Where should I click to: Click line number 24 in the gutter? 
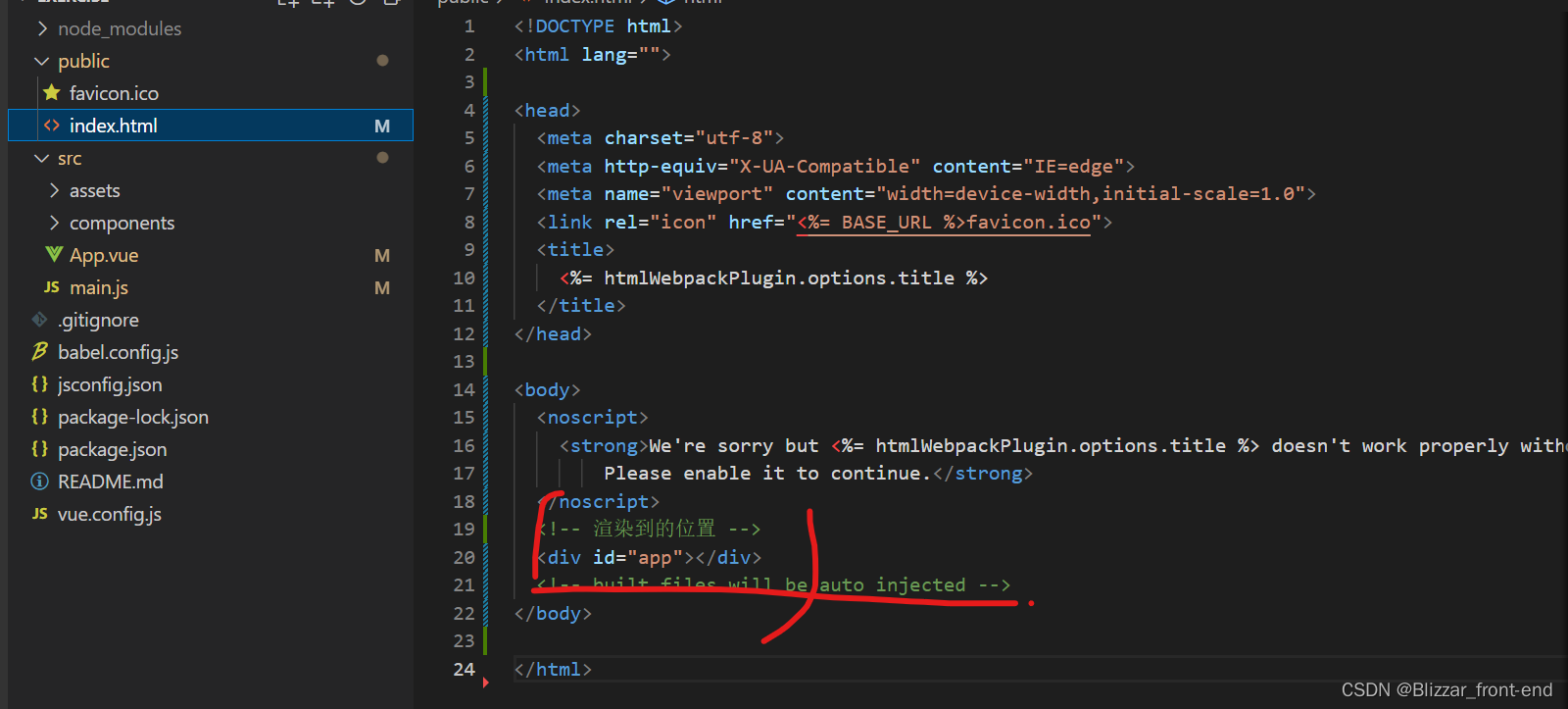tap(464, 669)
